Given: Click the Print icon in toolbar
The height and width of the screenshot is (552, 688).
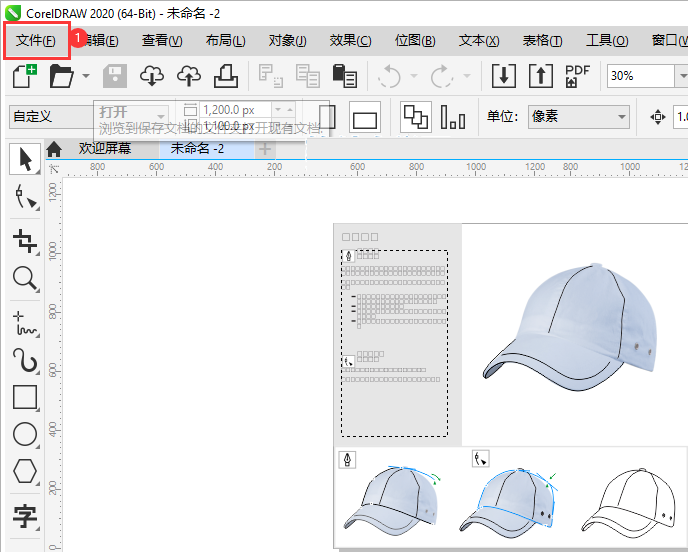Looking at the screenshot, I should 226,76.
